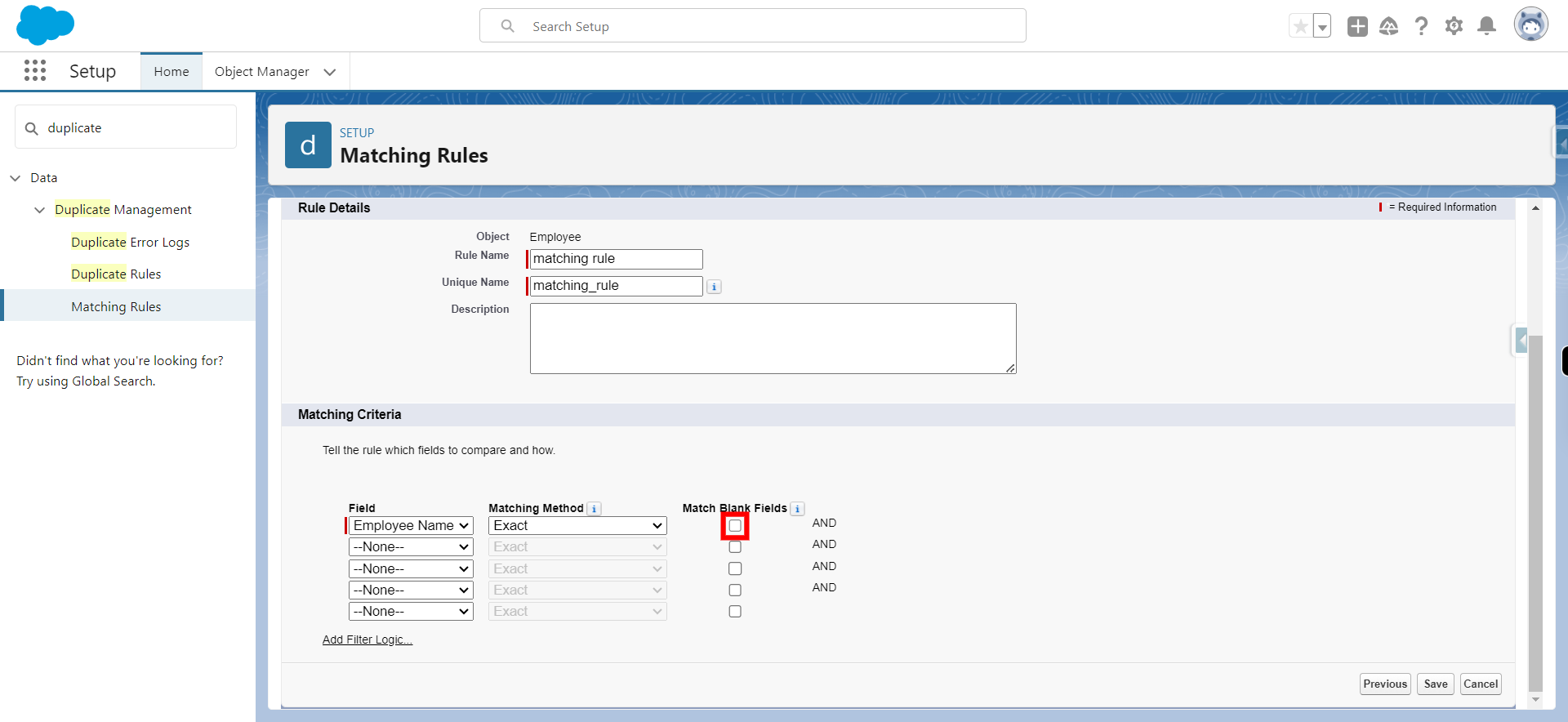Click the Matching Rules 'd' header icon
1568x722 pixels.
tap(308, 145)
